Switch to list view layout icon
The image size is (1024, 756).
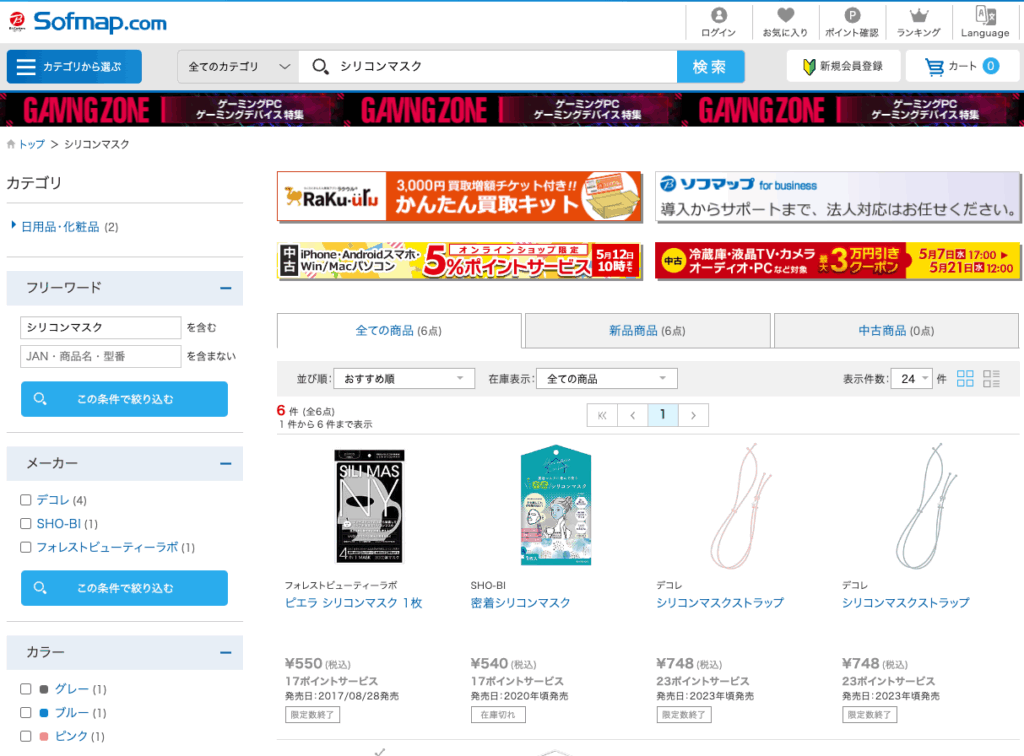coord(991,379)
